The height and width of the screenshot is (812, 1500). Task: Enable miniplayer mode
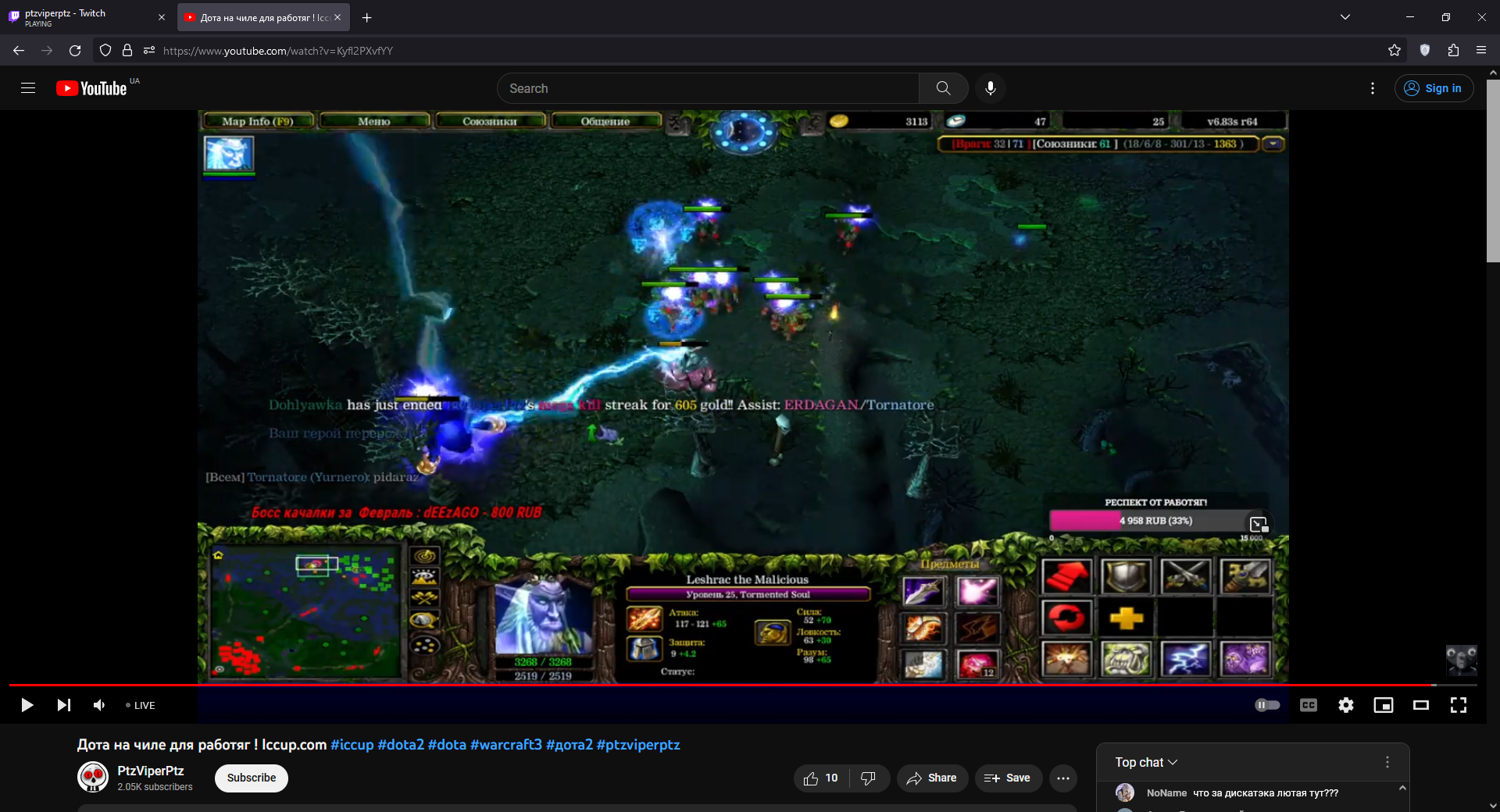tap(1383, 705)
